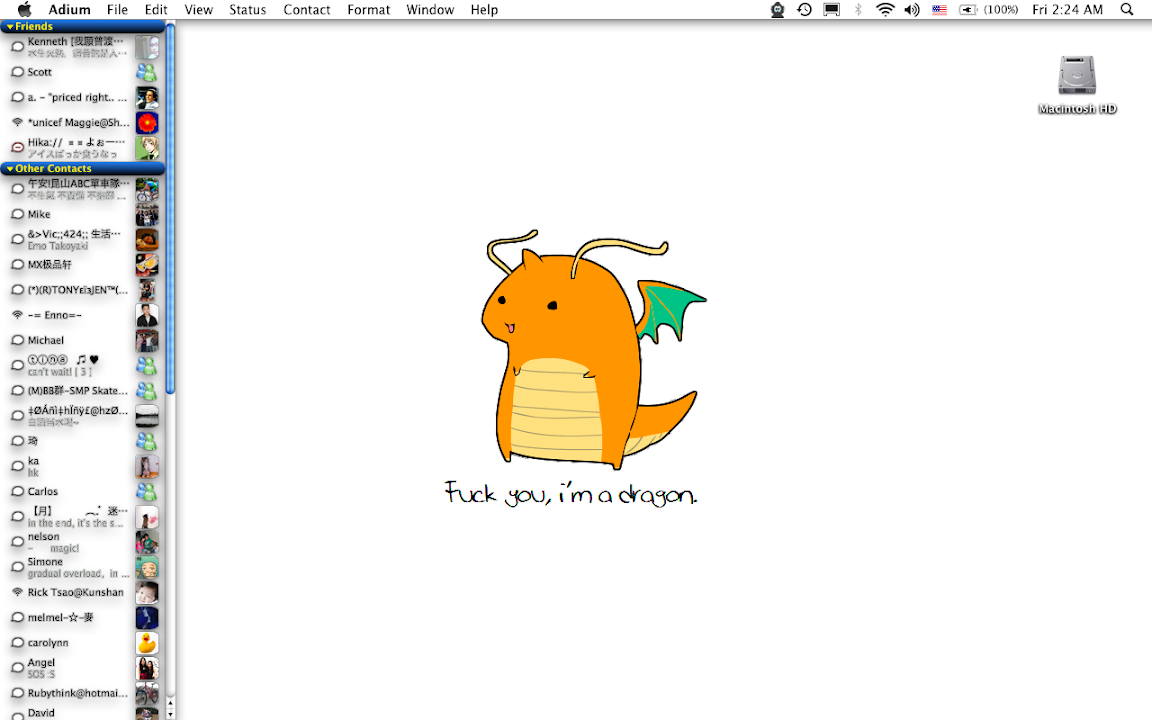Screen dimensions: 1152x720
Task: Click Hika's red away status bubble
Action: coord(18,148)
